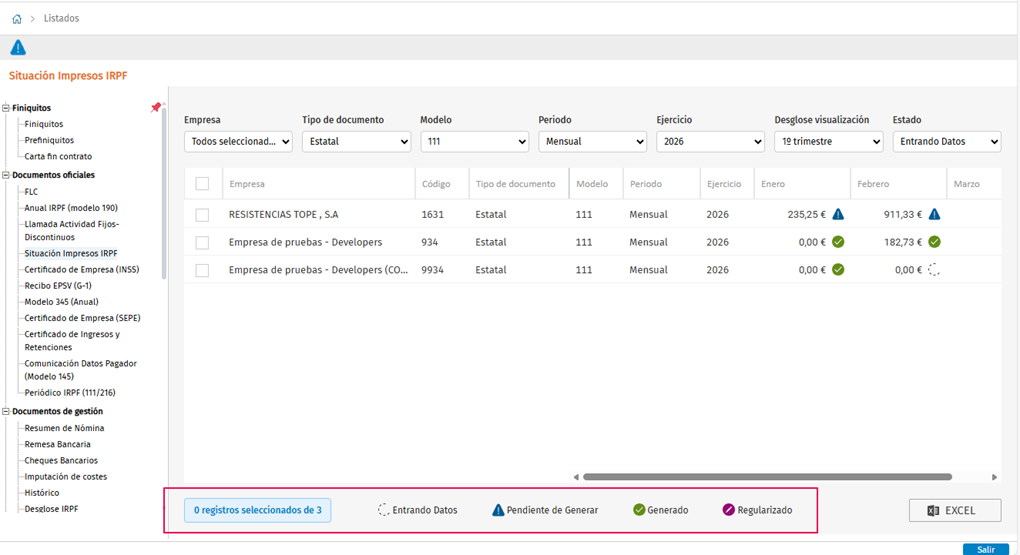The width and height of the screenshot is (1020, 555).
Task: Open FLC document entry
Action: click(31, 192)
